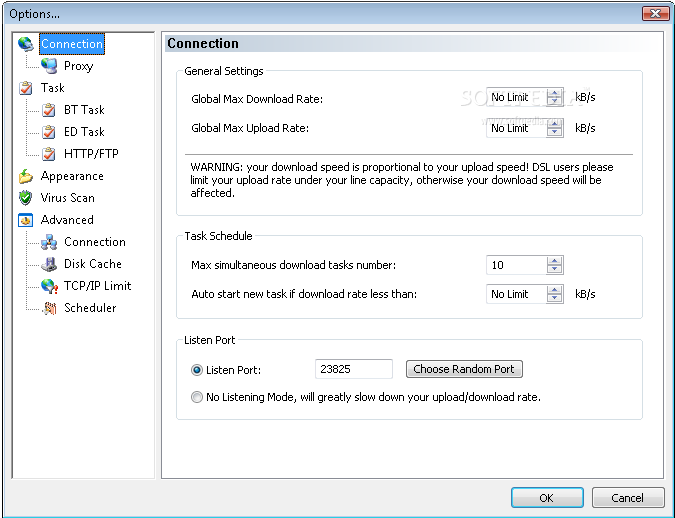Image resolution: width=675 pixels, height=518 pixels.
Task: Open Connection under Advanced
Action: pos(95,242)
